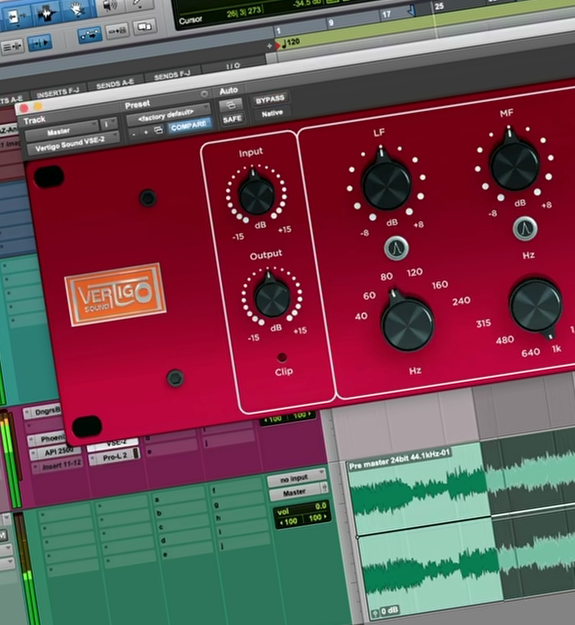This screenshot has width=575, height=625.
Task: Open the Vertigo Sound VSE-2 plugin selector
Action: tap(73, 143)
